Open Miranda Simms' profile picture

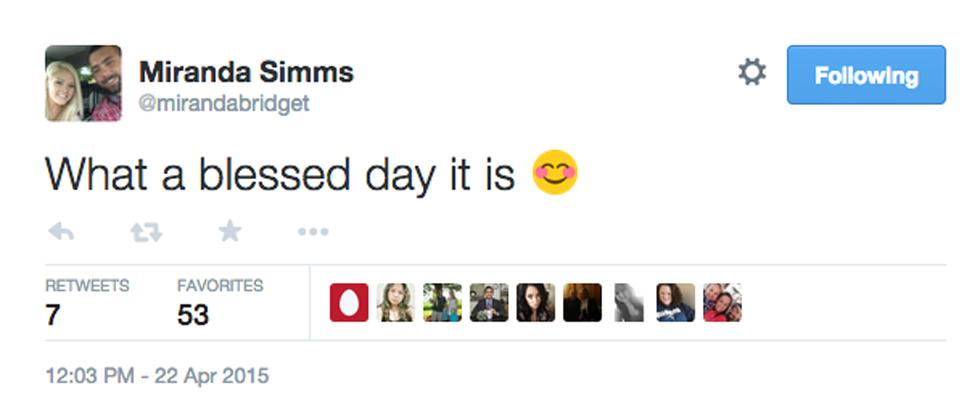pyautogui.click(x=83, y=84)
